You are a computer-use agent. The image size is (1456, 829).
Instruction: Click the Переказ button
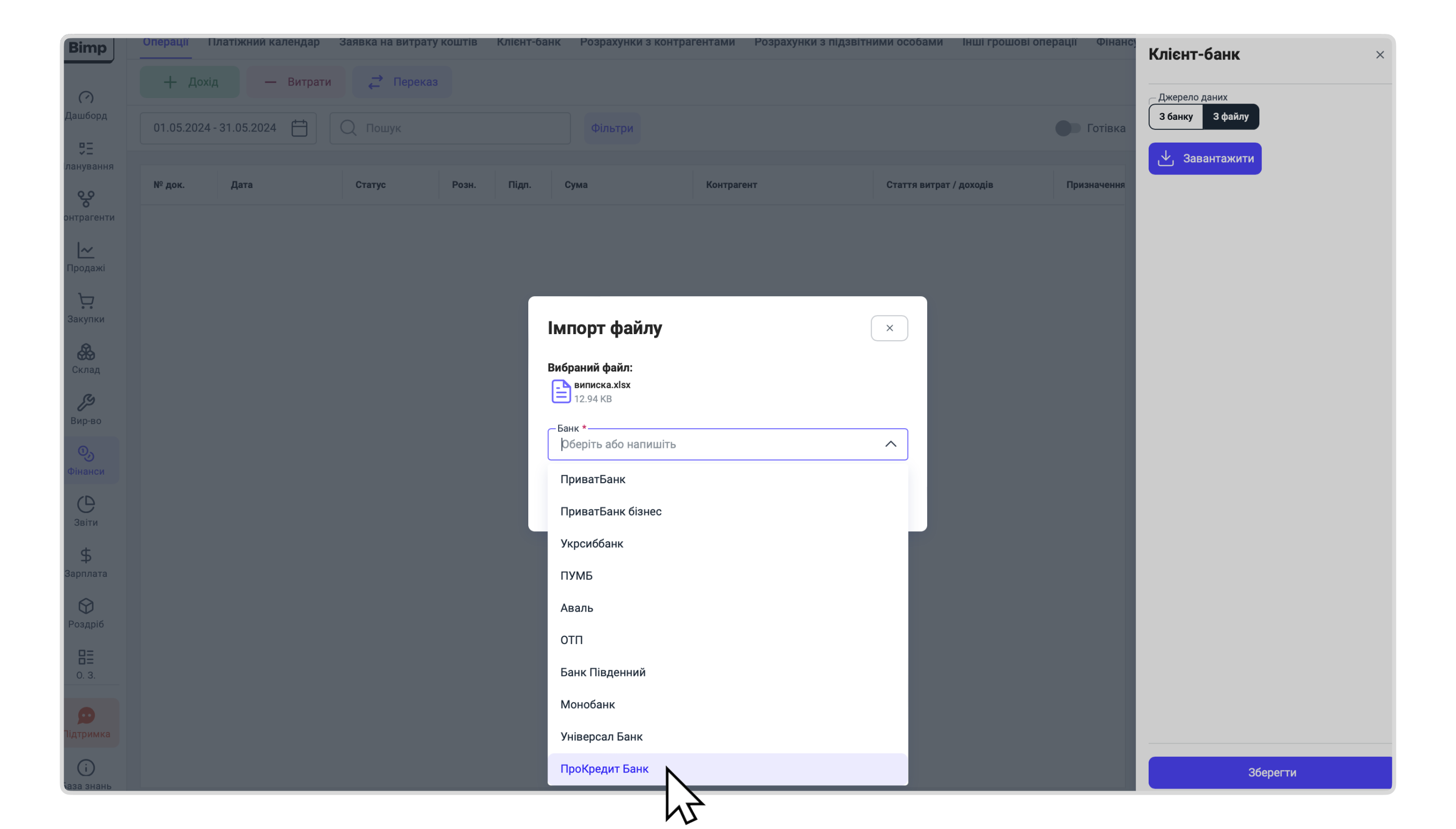click(x=402, y=82)
